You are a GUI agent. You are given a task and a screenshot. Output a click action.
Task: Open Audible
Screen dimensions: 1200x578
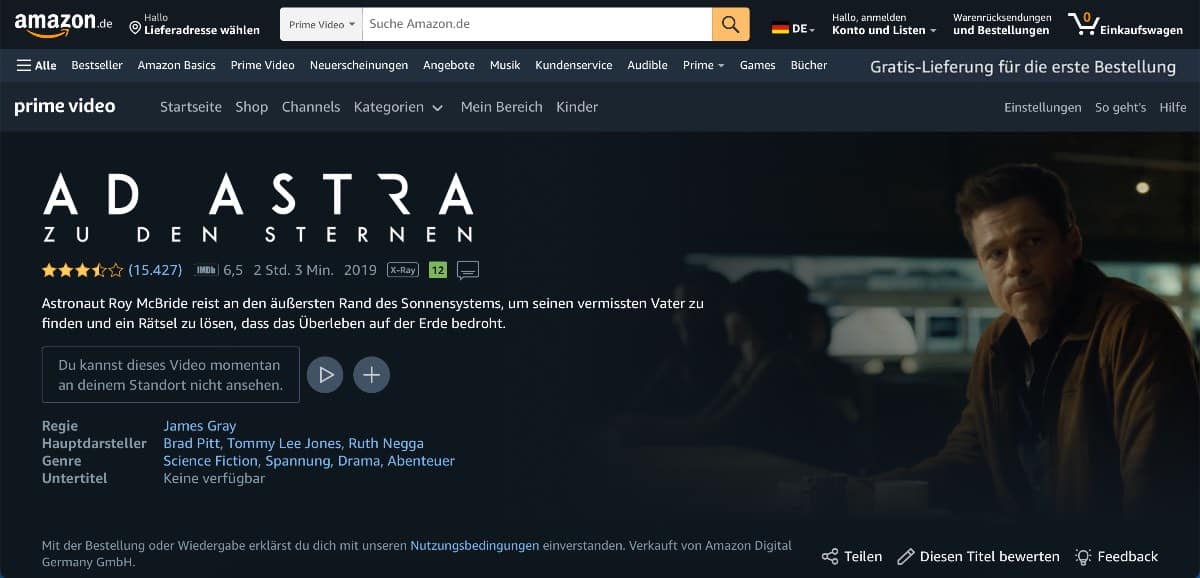(647, 65)
